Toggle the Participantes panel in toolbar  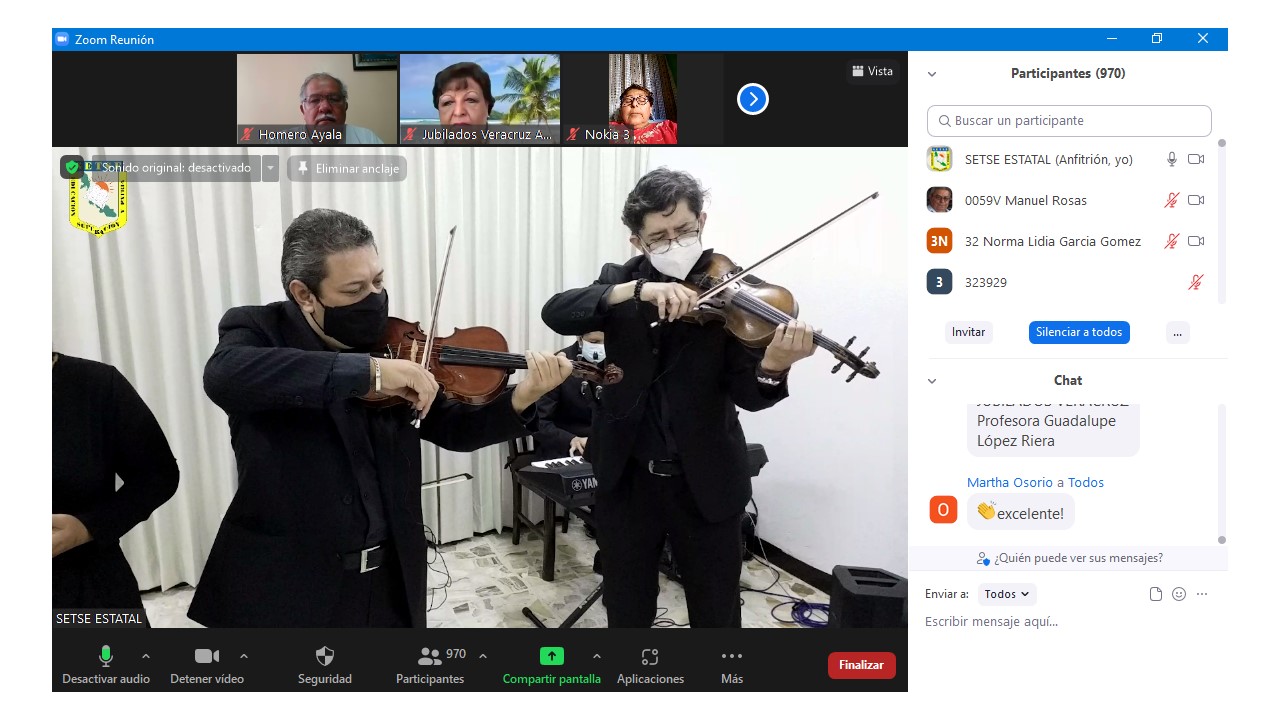click(430, 665)
